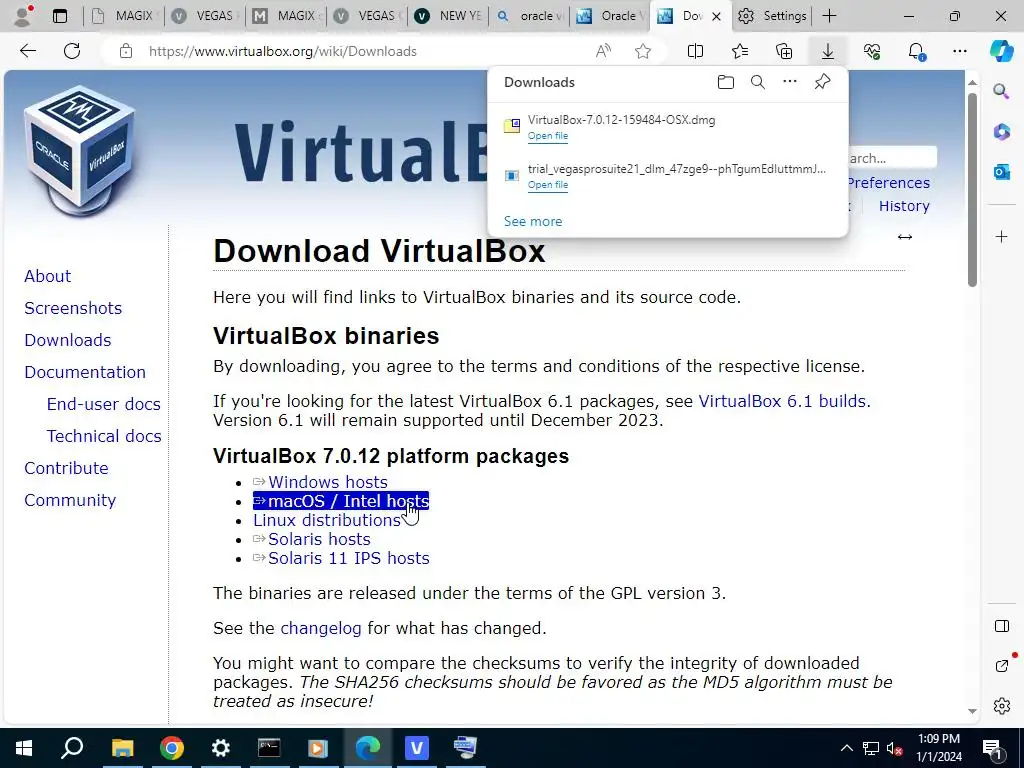This screenshot has width=1024, height=768.
Task: Switch to the first MAGIX tab
Action: click(123, 16)
